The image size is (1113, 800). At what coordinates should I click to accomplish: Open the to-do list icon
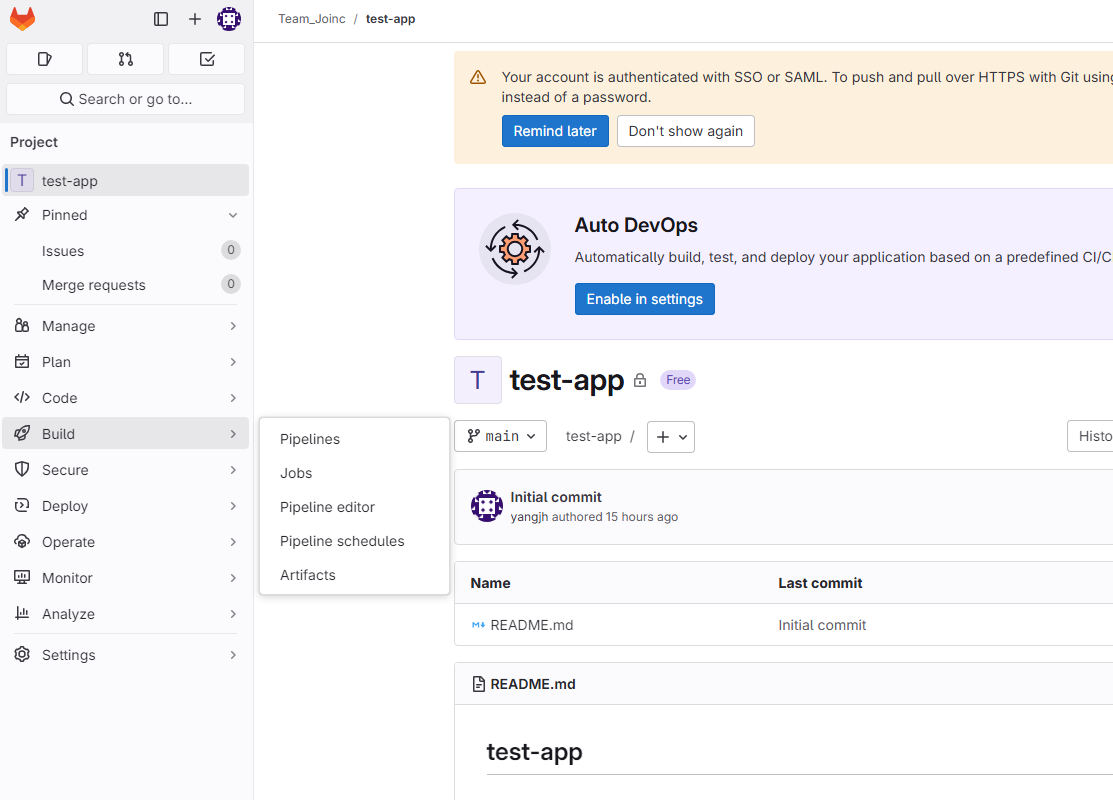pyautogui.click(x=207, y=59)
